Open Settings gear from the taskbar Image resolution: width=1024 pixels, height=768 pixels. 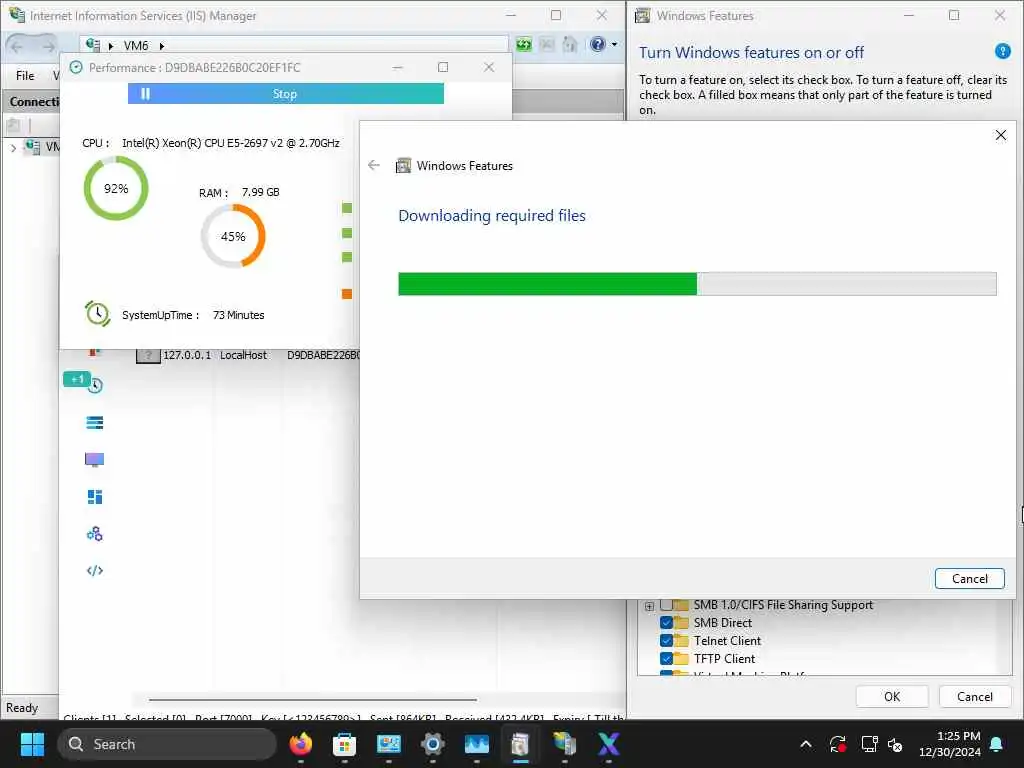(x=432, y=744)
